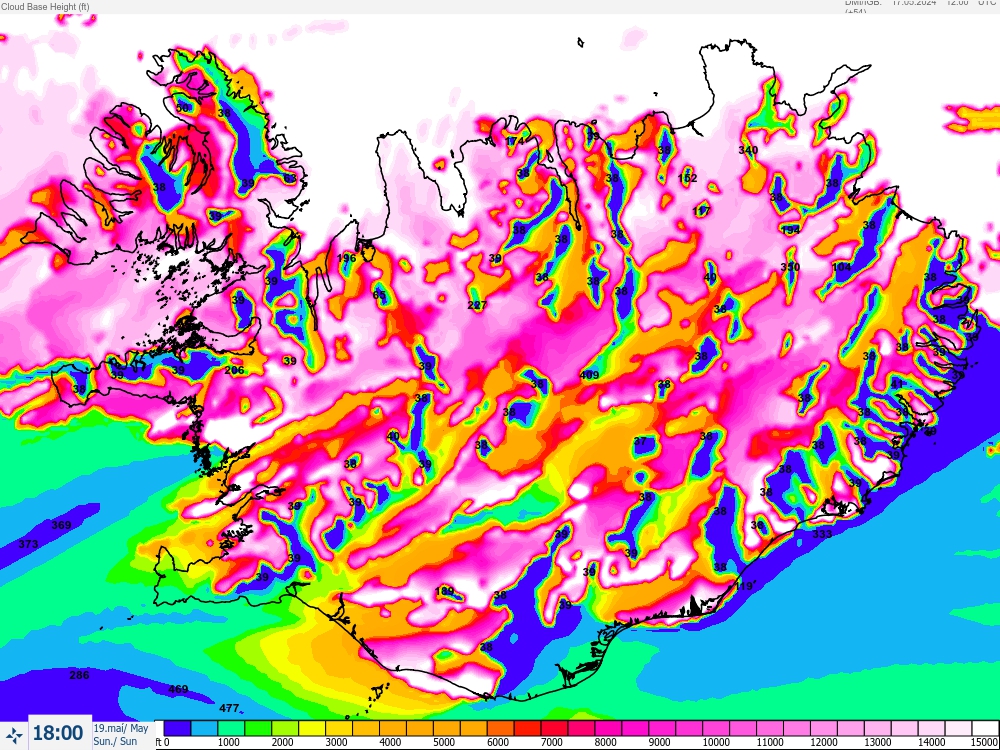Click the date label 19.maí/ May Sun
The image size is (1000, 750).
click(x=121, y=734)
